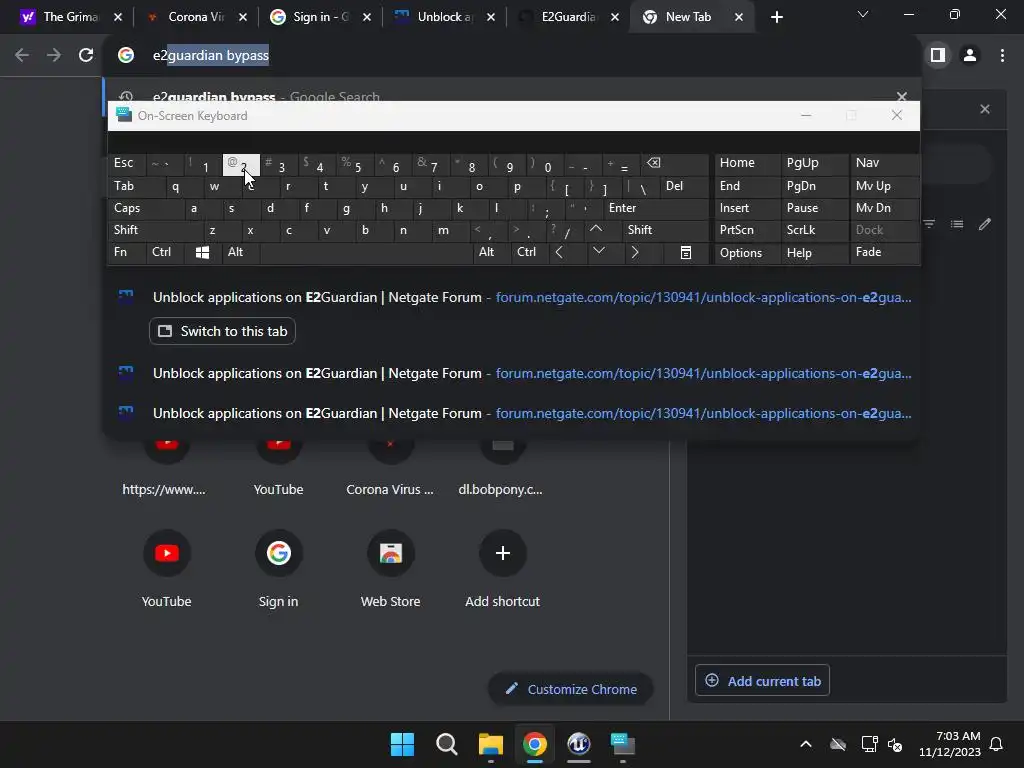1024x768 pixels.
Task: Go forward in Chrome
Action: (54, 56)
